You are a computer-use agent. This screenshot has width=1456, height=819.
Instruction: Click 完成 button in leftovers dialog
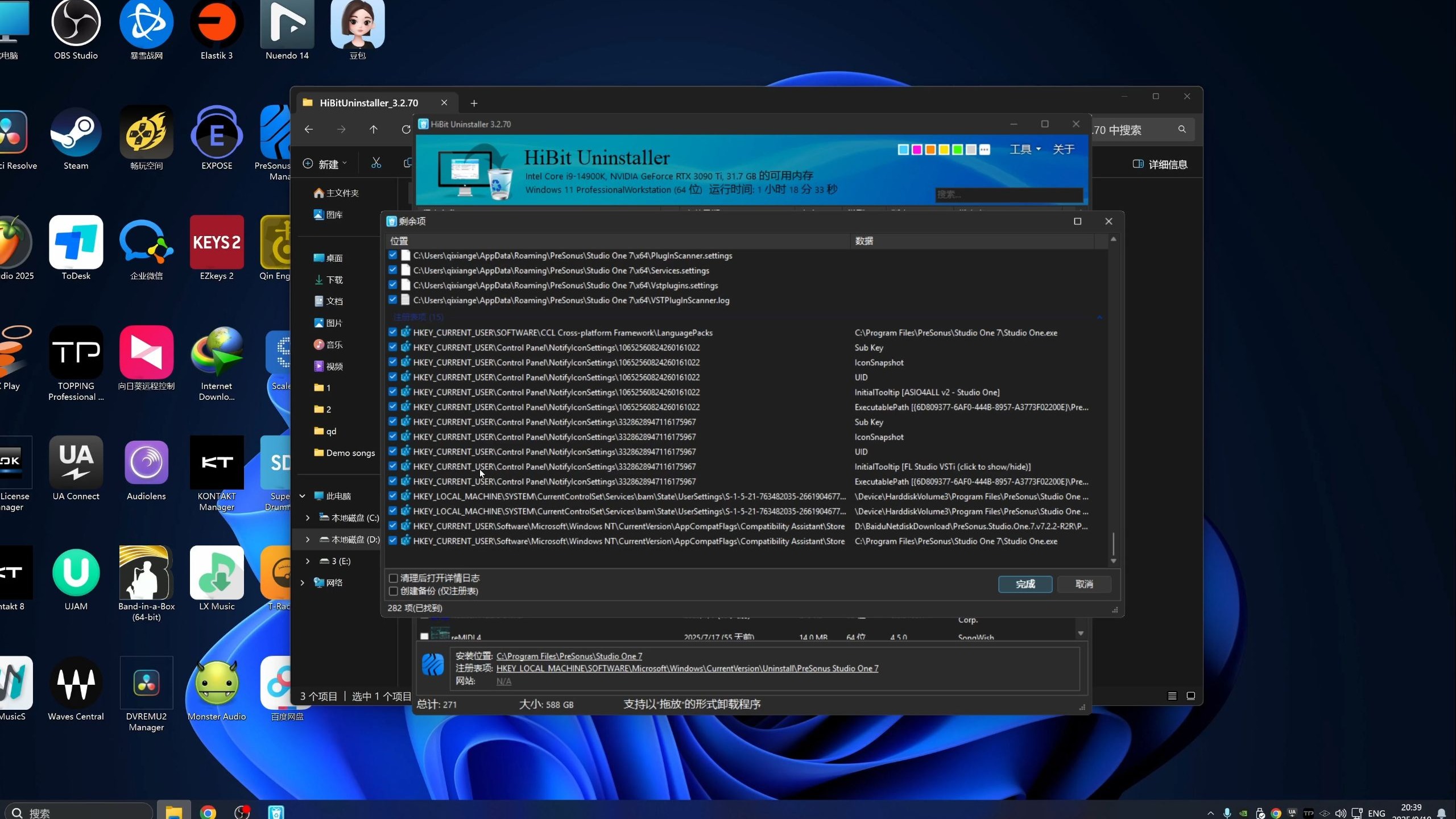[1025, 584]
